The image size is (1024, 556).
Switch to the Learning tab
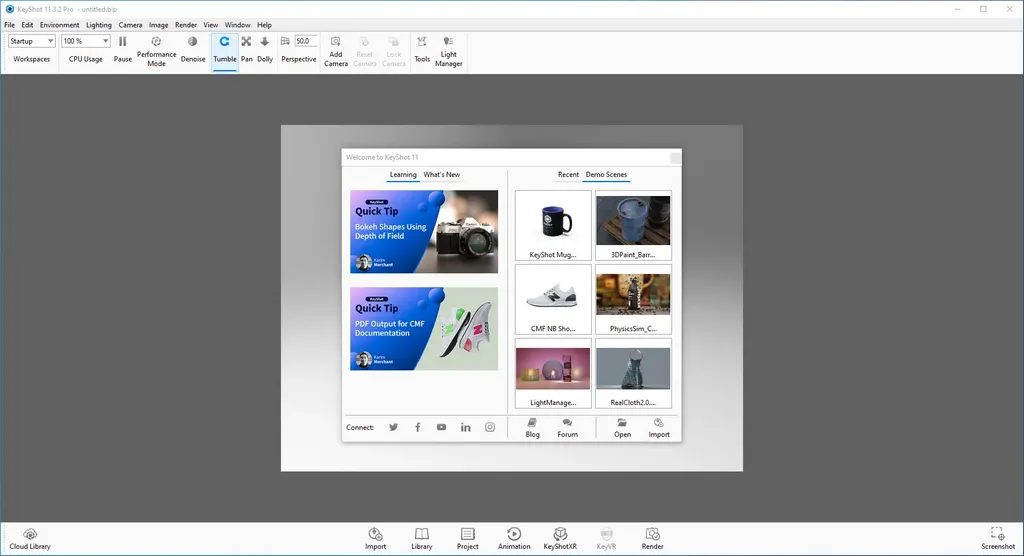point(403,174)
